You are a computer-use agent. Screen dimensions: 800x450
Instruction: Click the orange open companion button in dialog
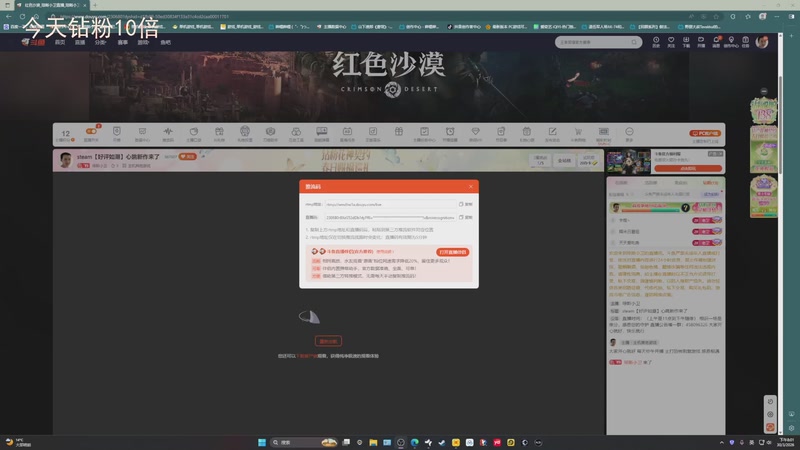click(453, 252)
